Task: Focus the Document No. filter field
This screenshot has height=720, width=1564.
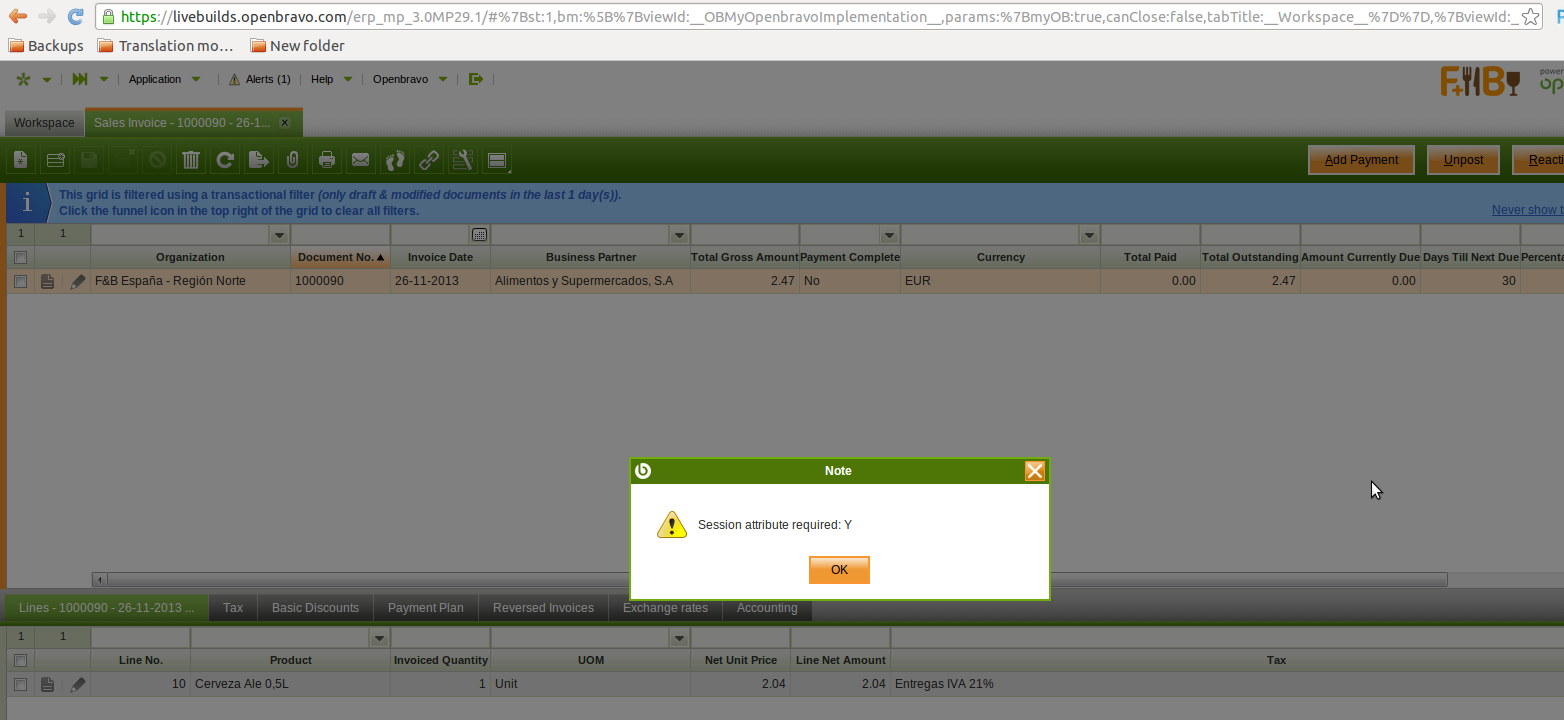Action: pos(341,235)
